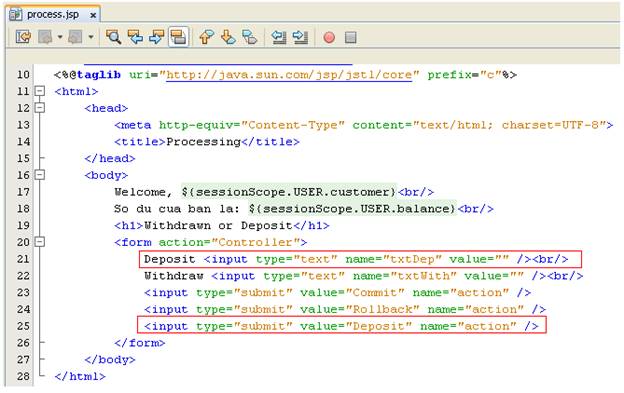The height and width of the screenshot is (393, 624).
Task: Toggle Highlight Search in the toolbar
Action: tap(178, 37)
